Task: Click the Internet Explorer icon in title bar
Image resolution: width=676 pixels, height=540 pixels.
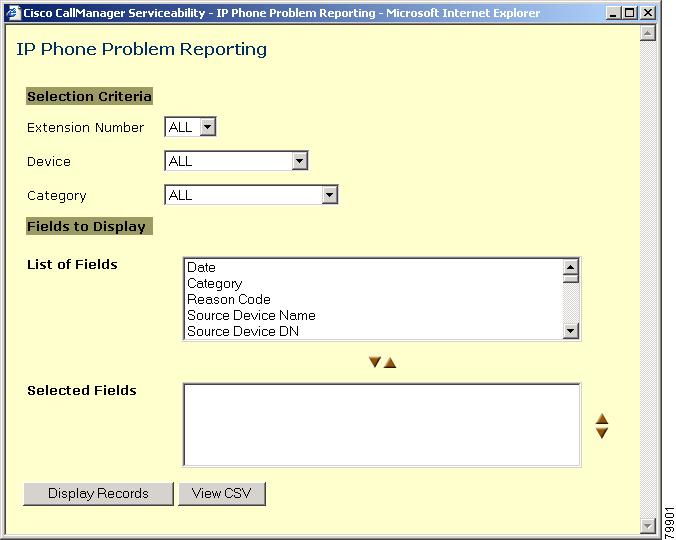Action: (13, 12)
